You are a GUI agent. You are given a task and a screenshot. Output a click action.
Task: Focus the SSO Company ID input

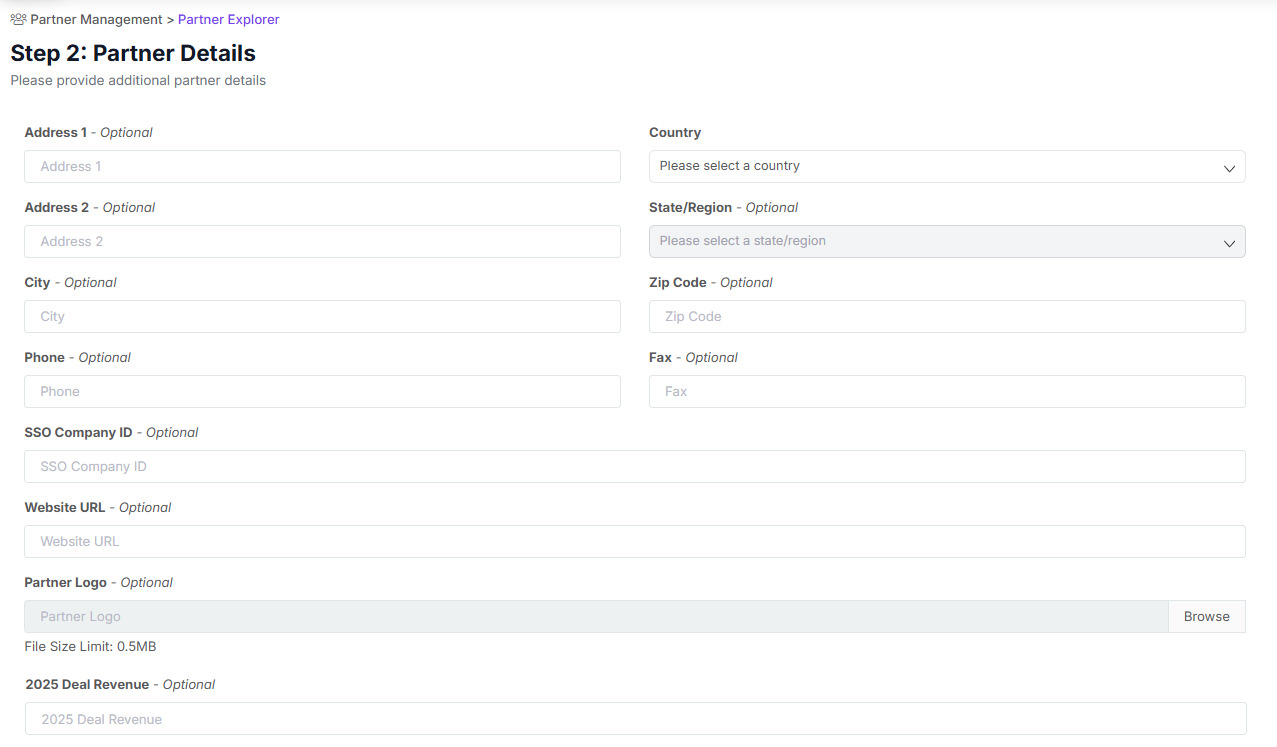(x=634, y=466)
